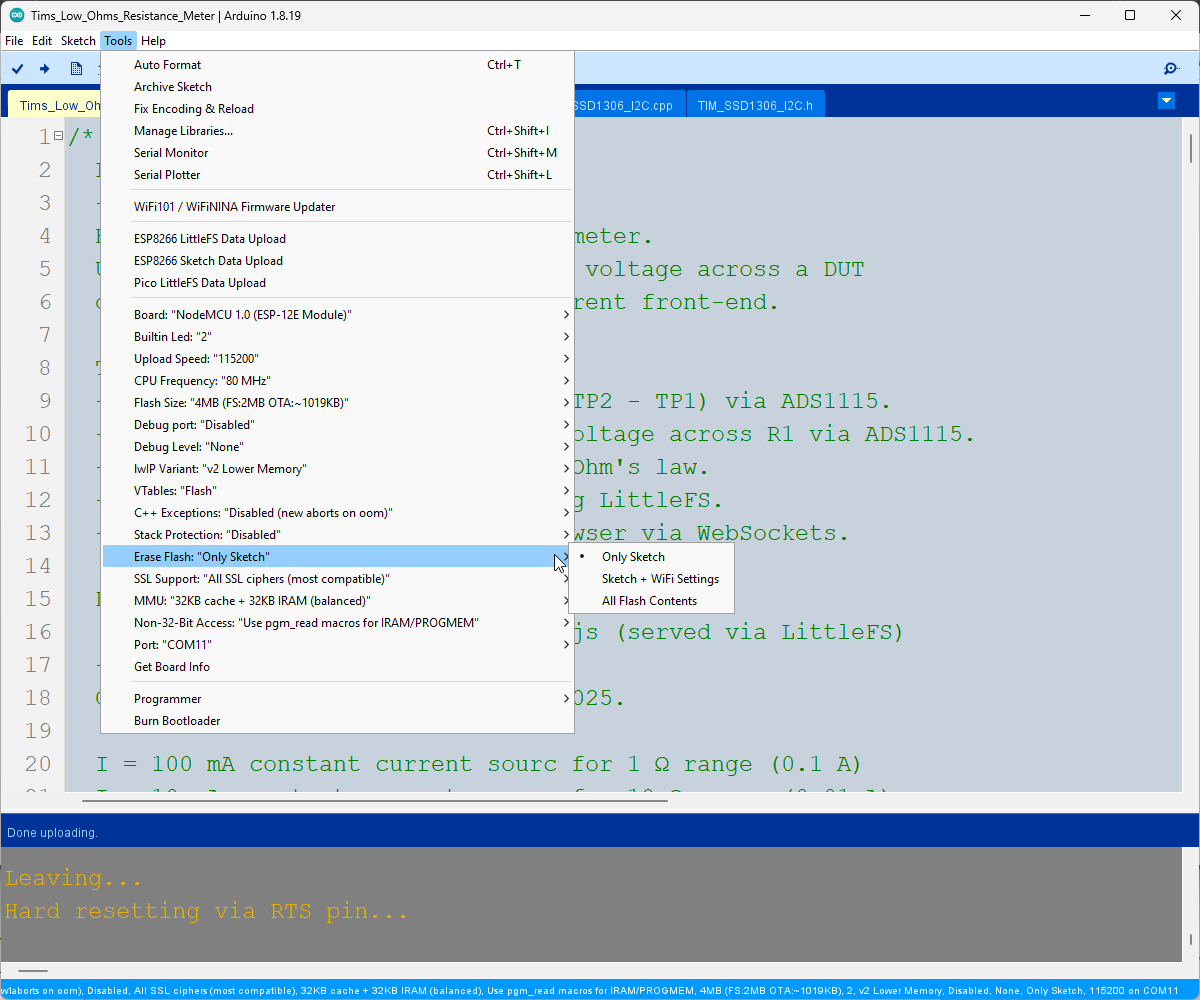Select Fix Encoding & Reload
Image resolution: width=1200 pixels, height=1000 pixels.
tap(338, 109)
